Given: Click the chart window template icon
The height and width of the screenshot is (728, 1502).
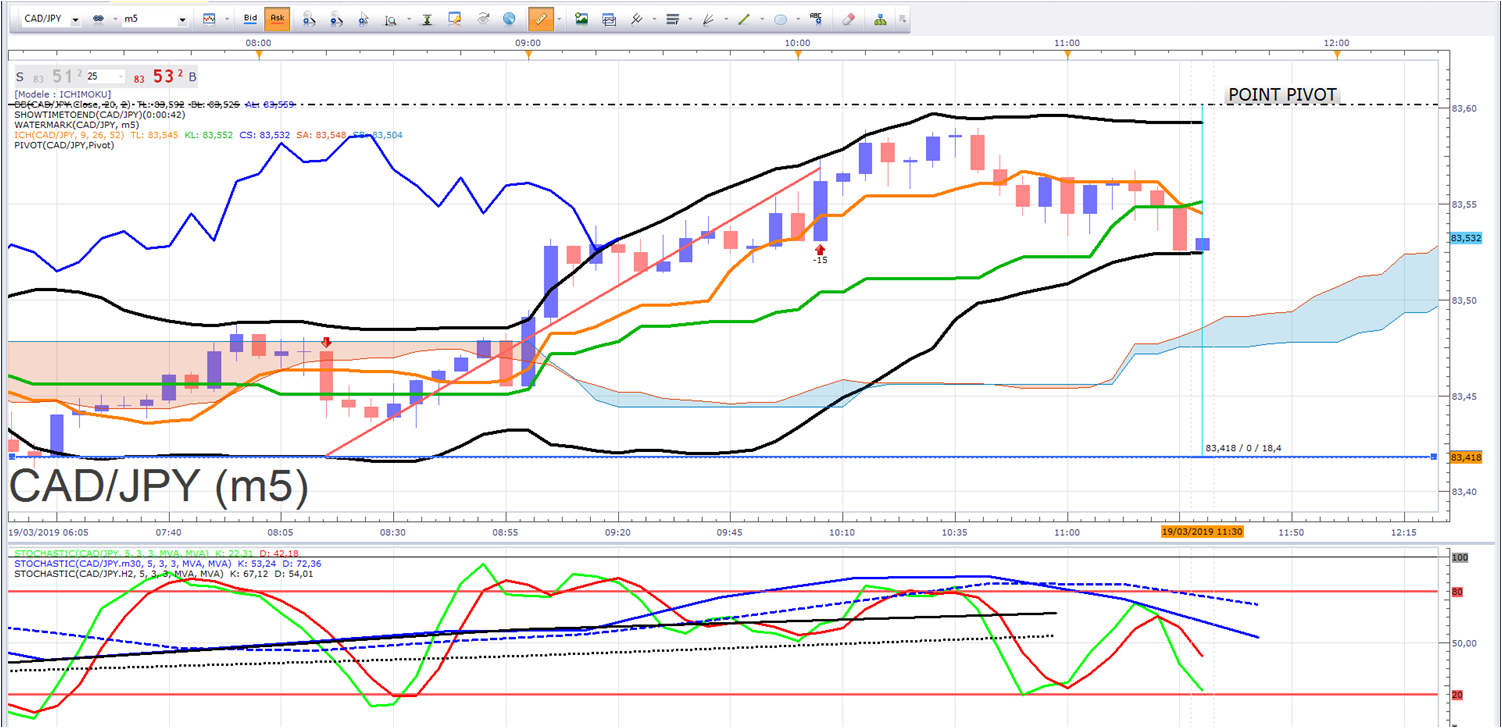Looking at the screenshot, I should [x=609, y=19].
